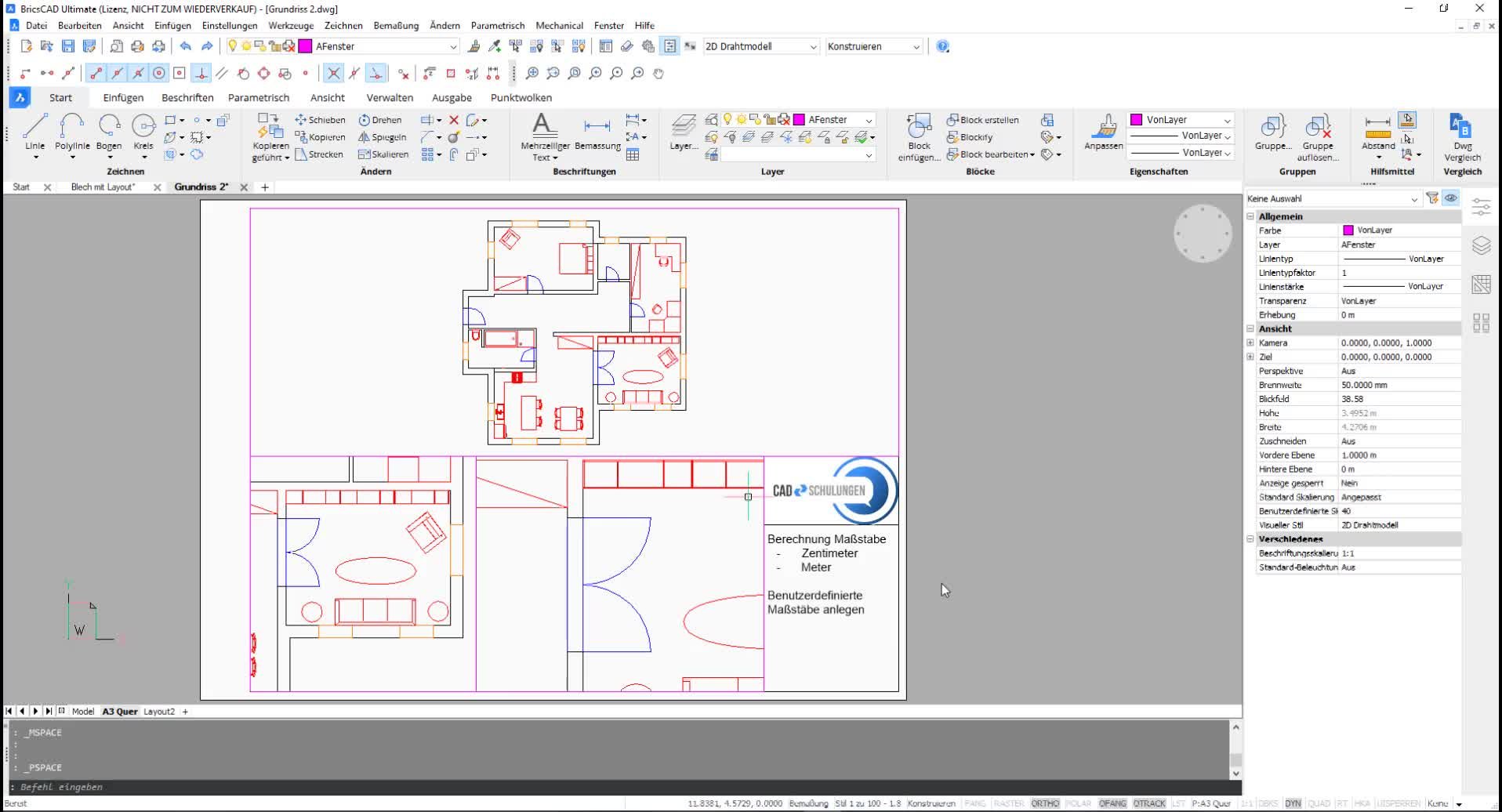
Task: Toggle QUAD in status bar
Action: pyautogui.click(x=1319, y=803)
